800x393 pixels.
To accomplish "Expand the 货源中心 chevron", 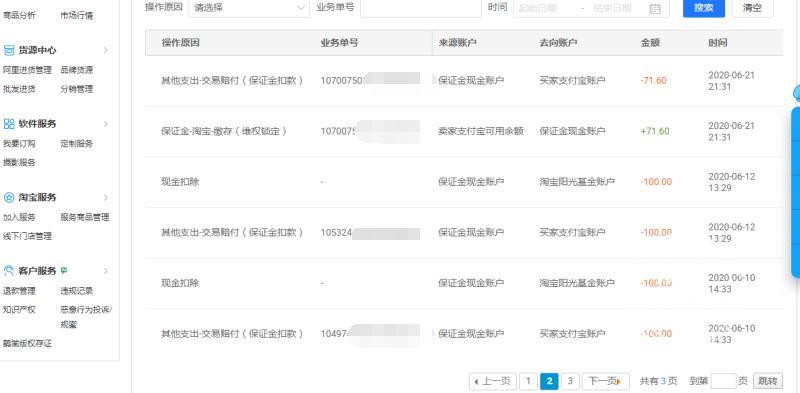I will click(x=106, y=50).
